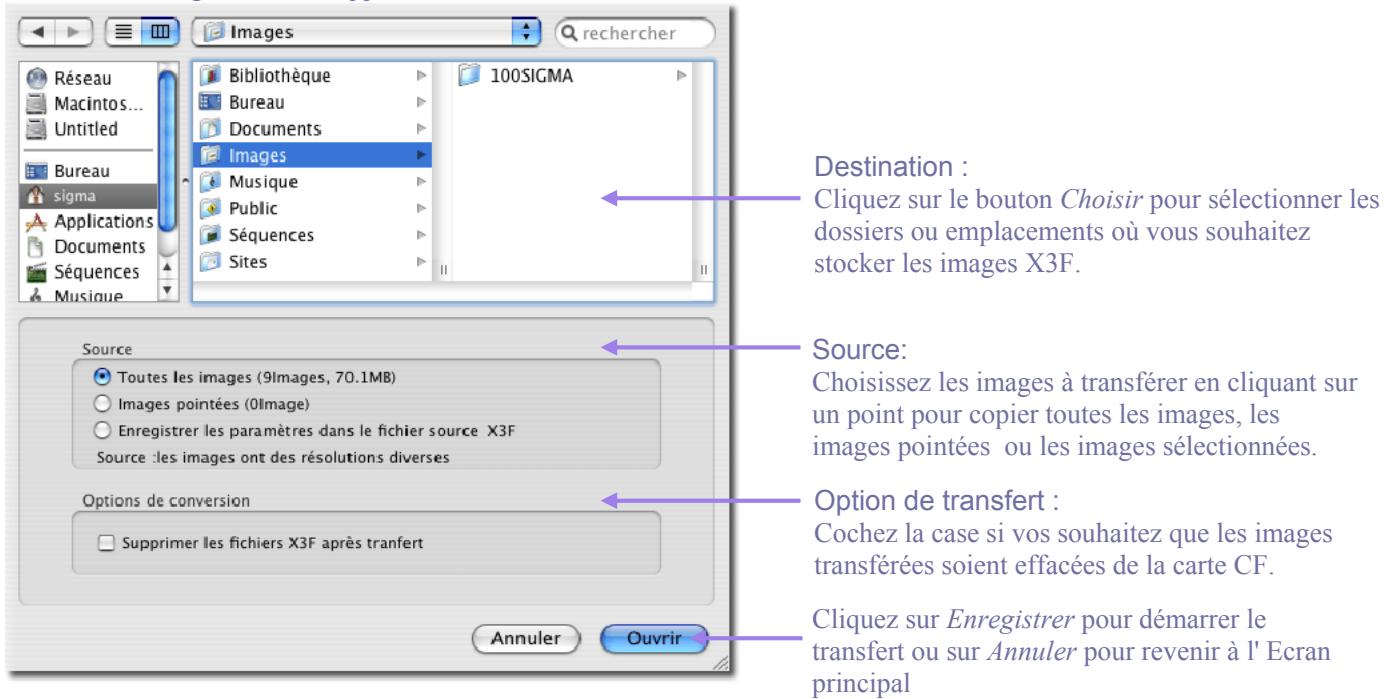Open the Séquences folder in column list

pos(312,236)
